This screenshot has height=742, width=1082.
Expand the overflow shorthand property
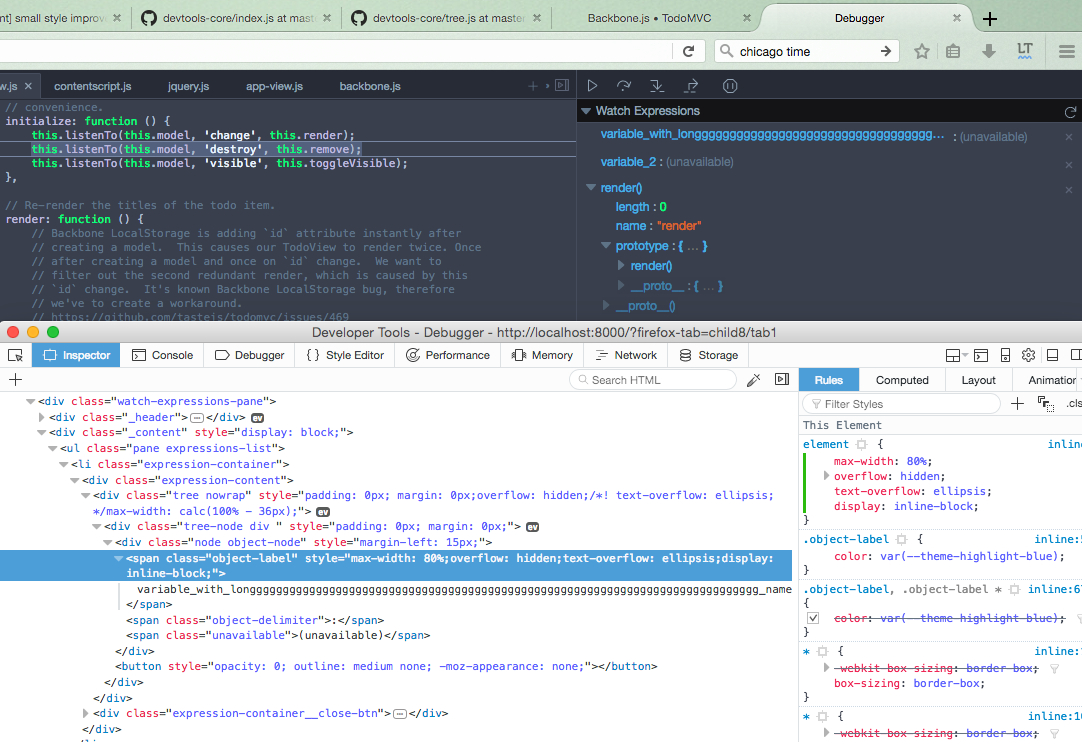826,476
